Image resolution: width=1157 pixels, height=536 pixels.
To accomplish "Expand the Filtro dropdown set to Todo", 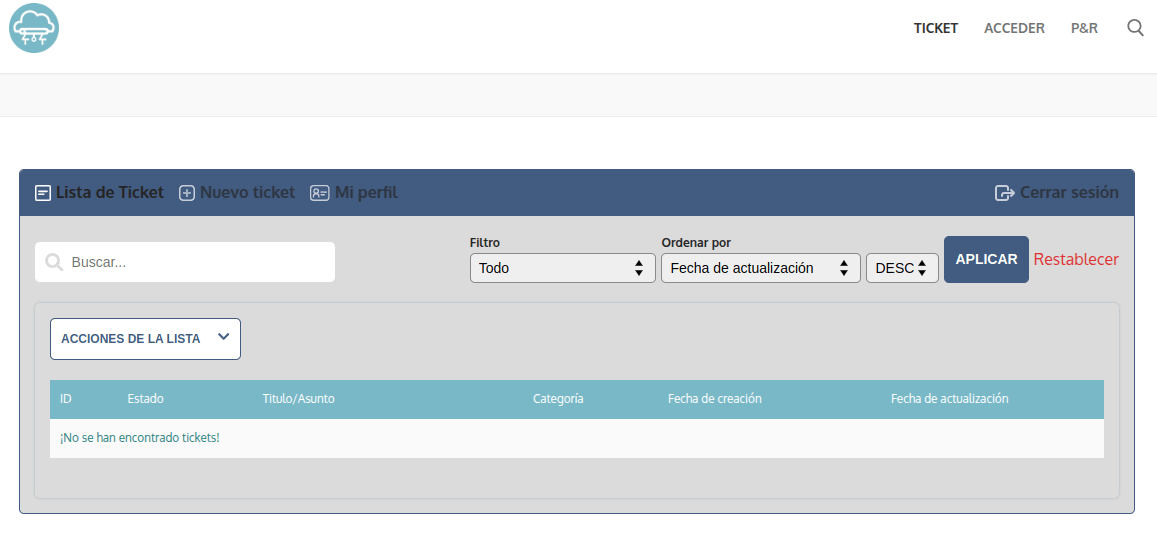I will (562, 268).
